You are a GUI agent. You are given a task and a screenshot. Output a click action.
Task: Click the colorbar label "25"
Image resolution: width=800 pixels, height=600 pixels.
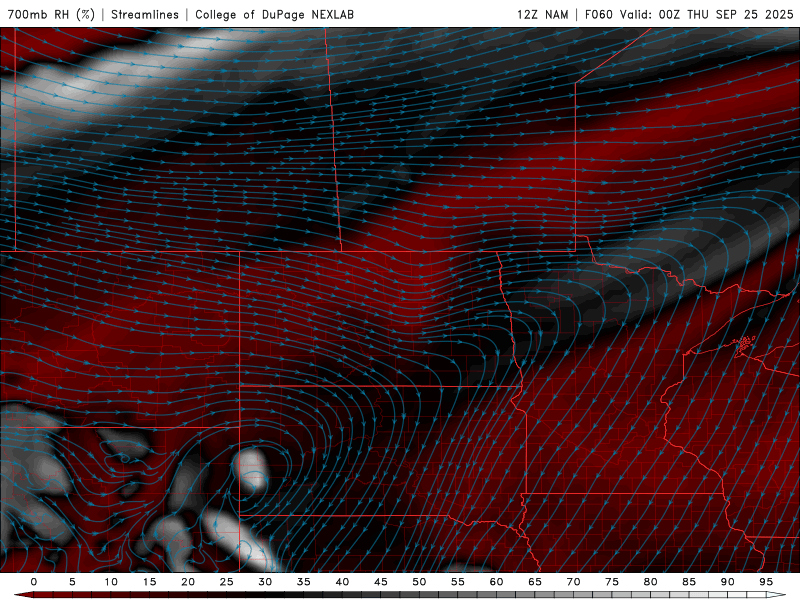[227, 582]
